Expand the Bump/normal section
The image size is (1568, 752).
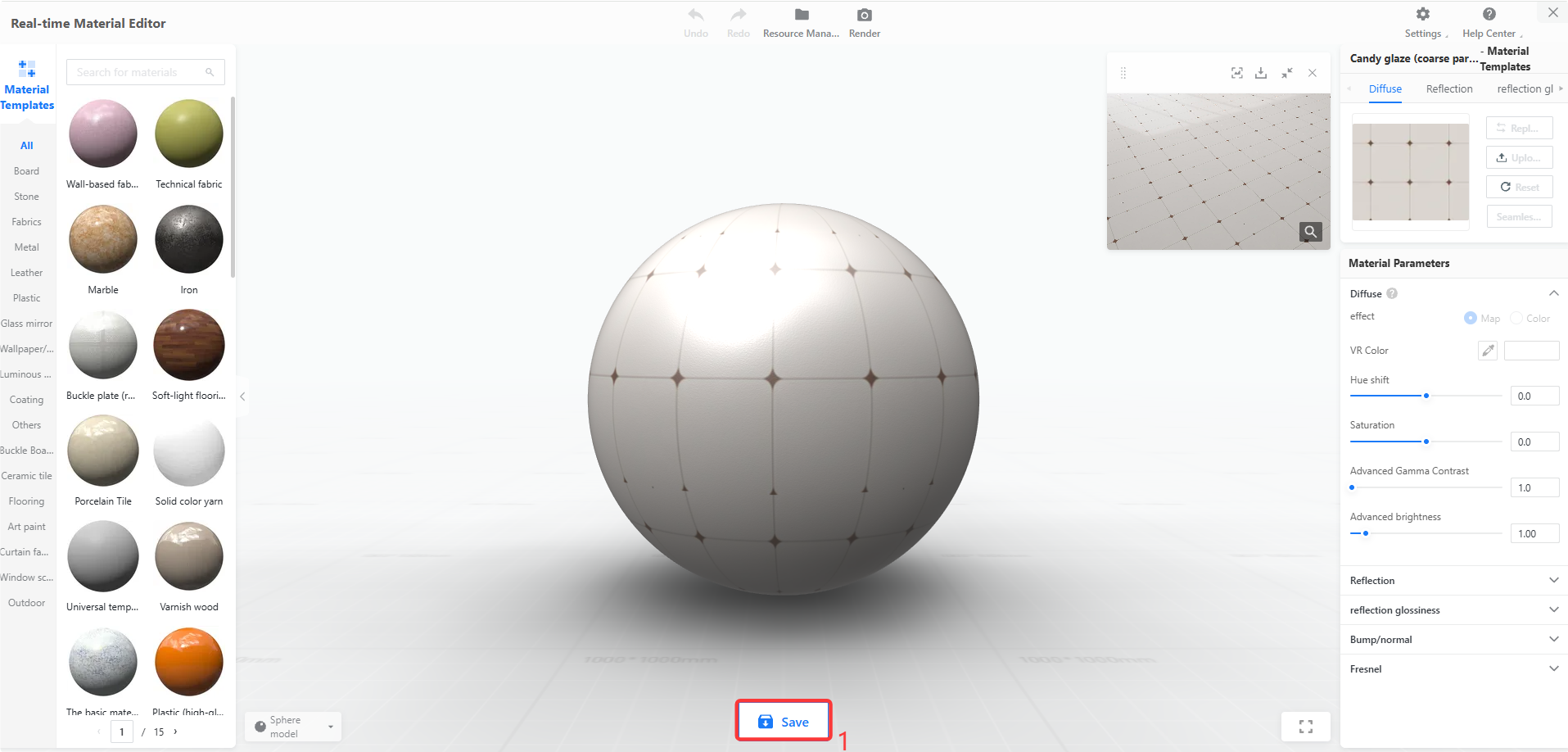pos(1553,639)
